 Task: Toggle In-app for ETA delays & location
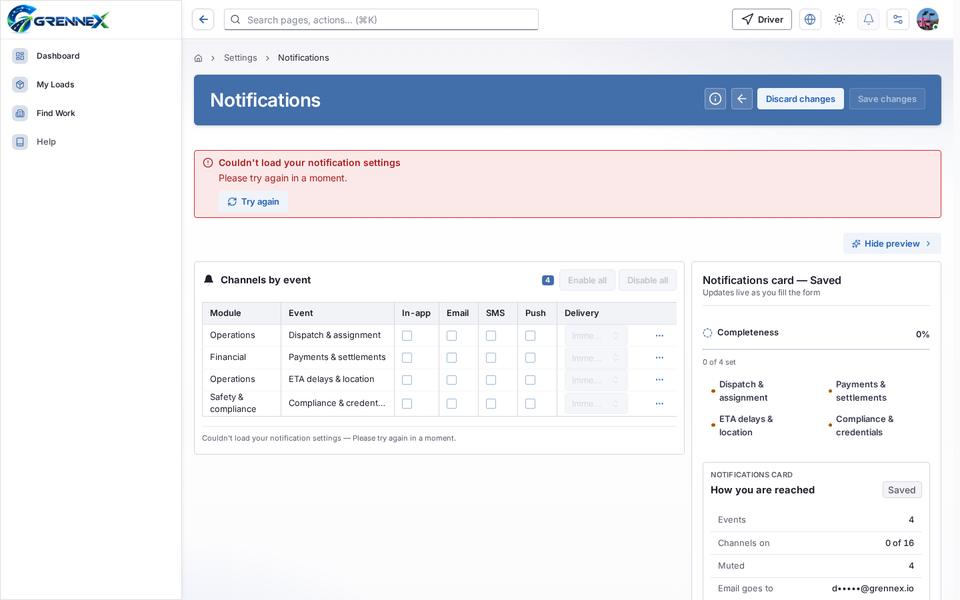tap(407, 380)
